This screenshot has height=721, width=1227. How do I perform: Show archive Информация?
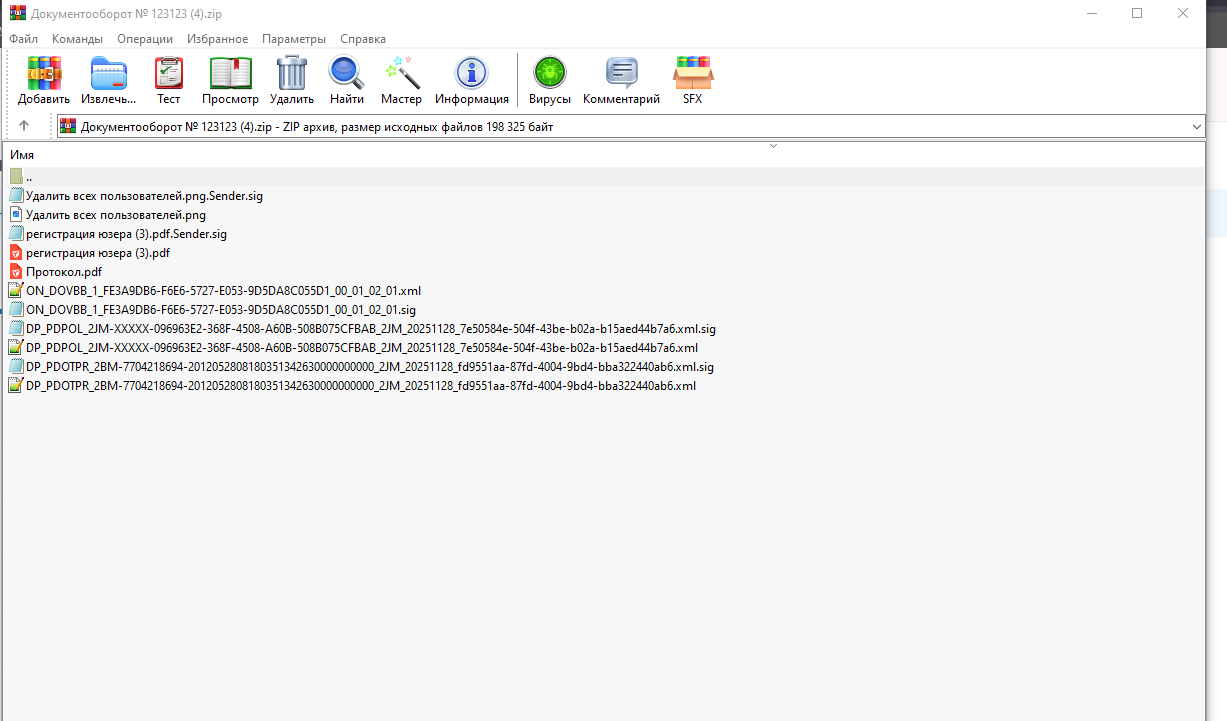(471, 73)
